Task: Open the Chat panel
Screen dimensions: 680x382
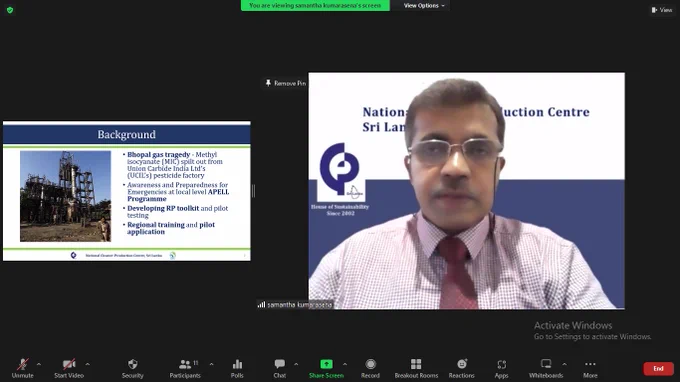Action: pyautogui.click(x=280, y=369)
